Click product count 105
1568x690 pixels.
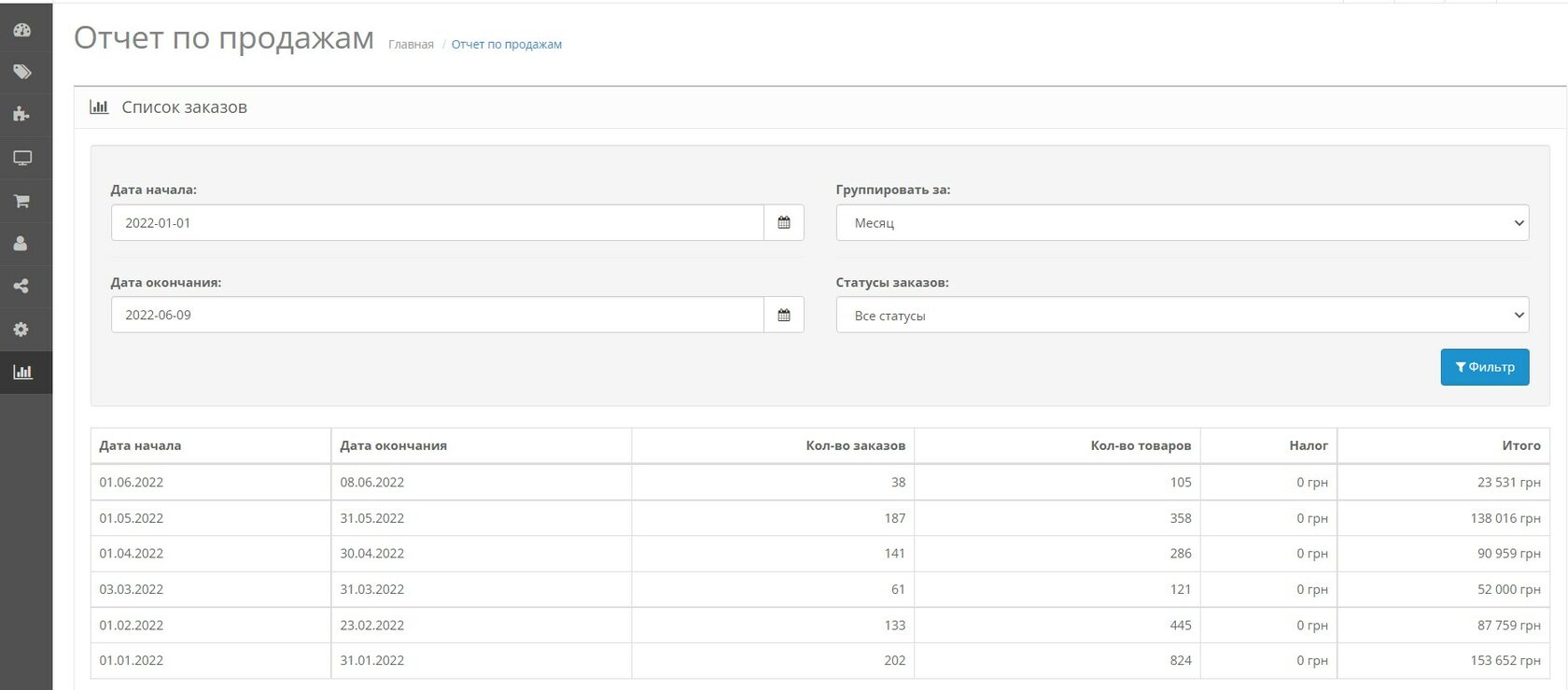(1181, 482)
